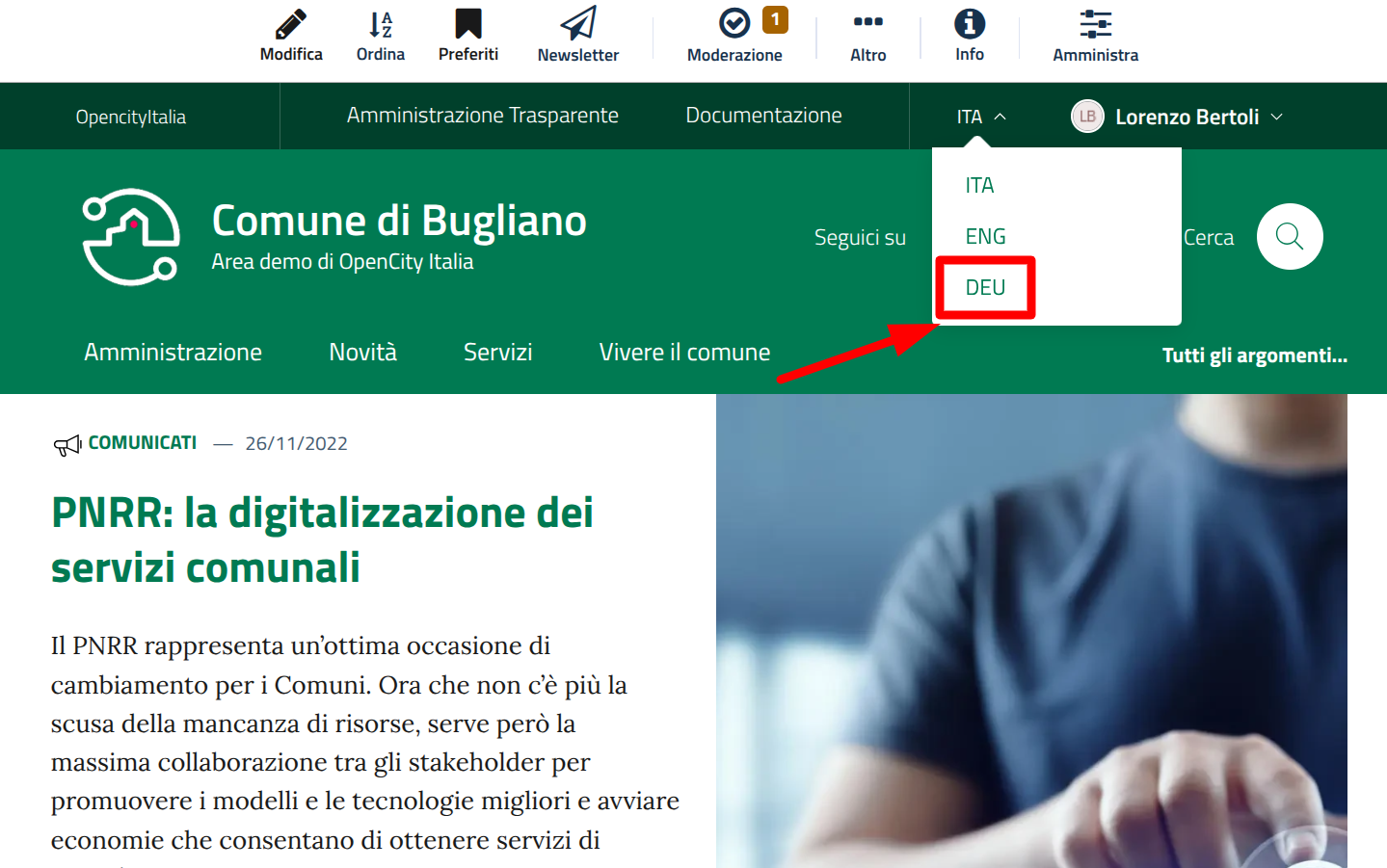Choose ENG in language list
1387x868 pixels.
tap(985, 236)
